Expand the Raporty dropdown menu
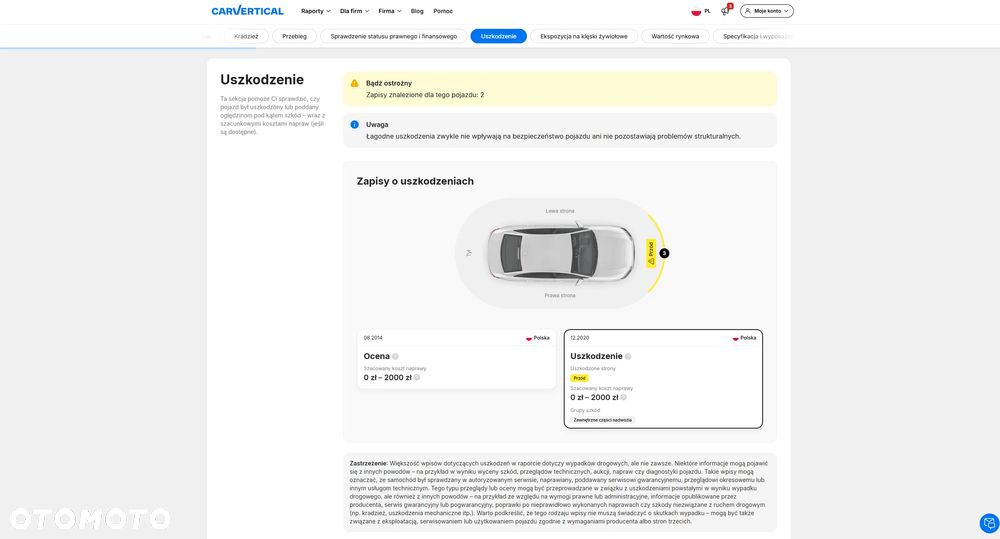 click(x=315, y=11)
